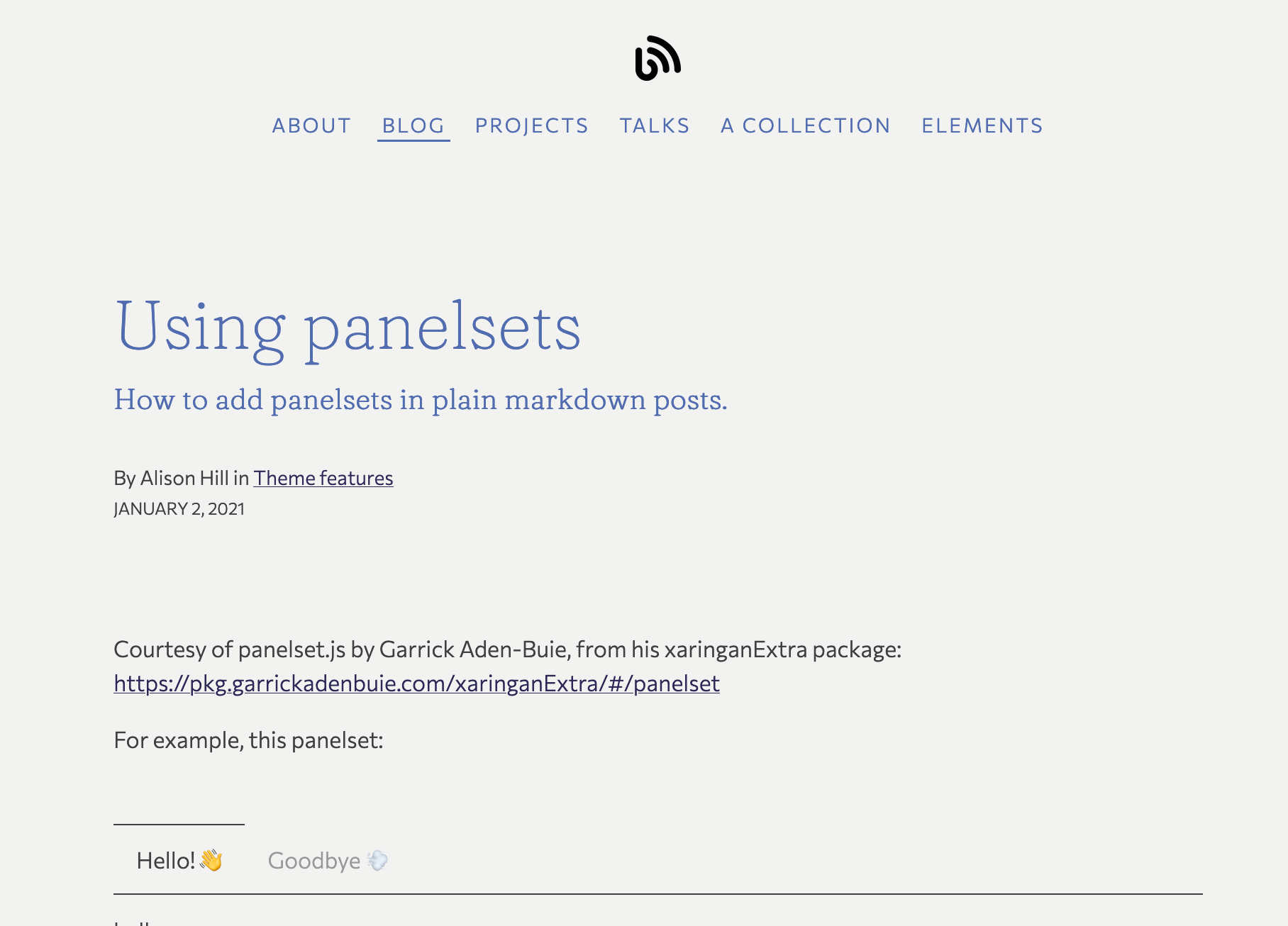Switch to the Hello! panel tab
This screenshot has height=926, width=1288.
tap(167, 861)
